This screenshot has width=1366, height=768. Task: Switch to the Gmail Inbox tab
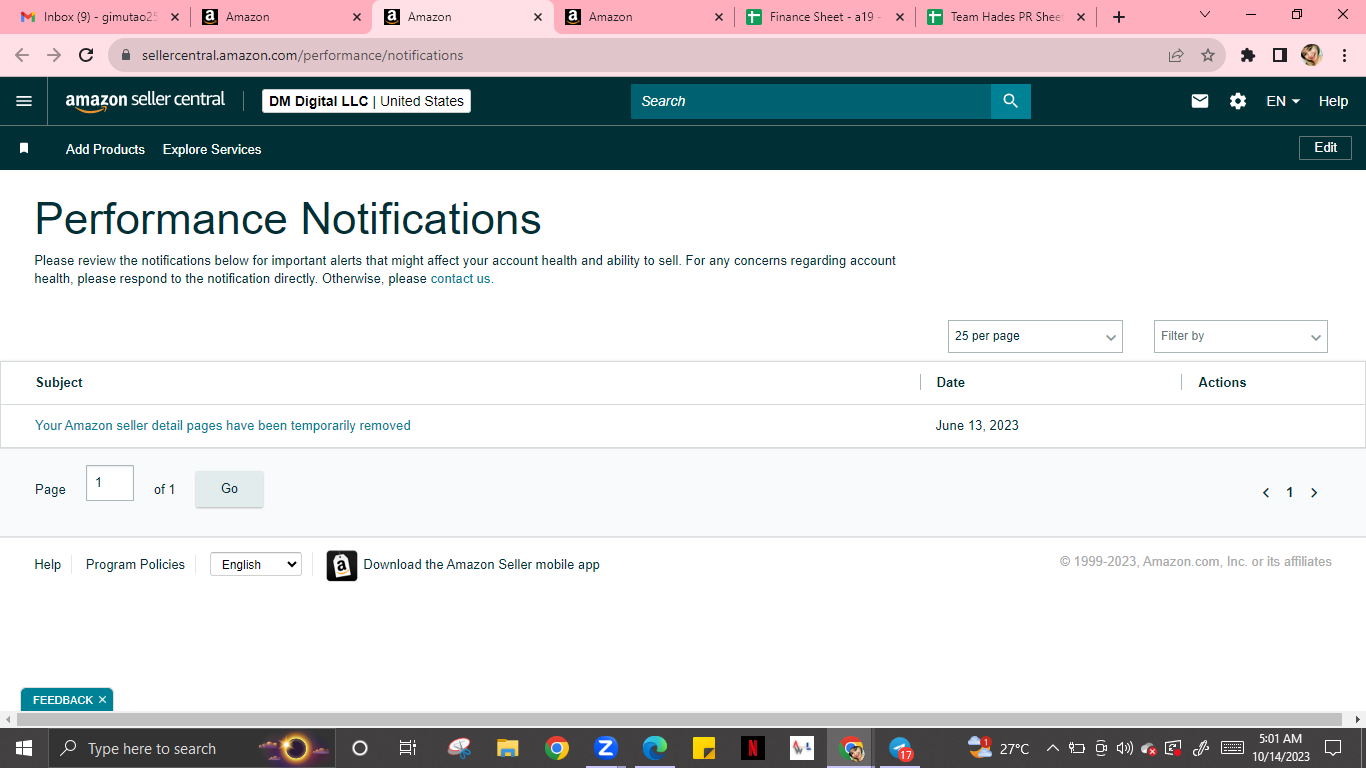100,17
